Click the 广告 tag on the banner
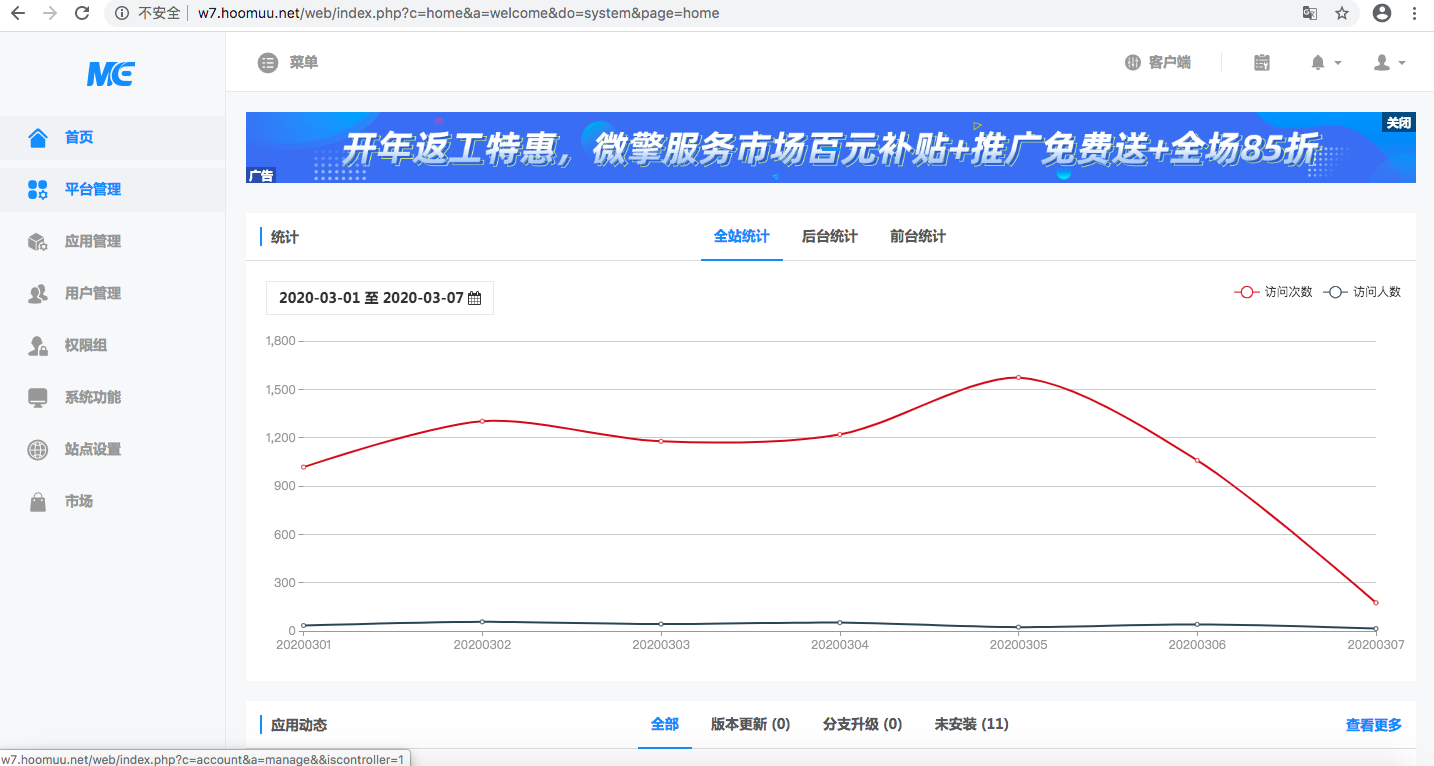1434x766 pixels. point(261,175)
